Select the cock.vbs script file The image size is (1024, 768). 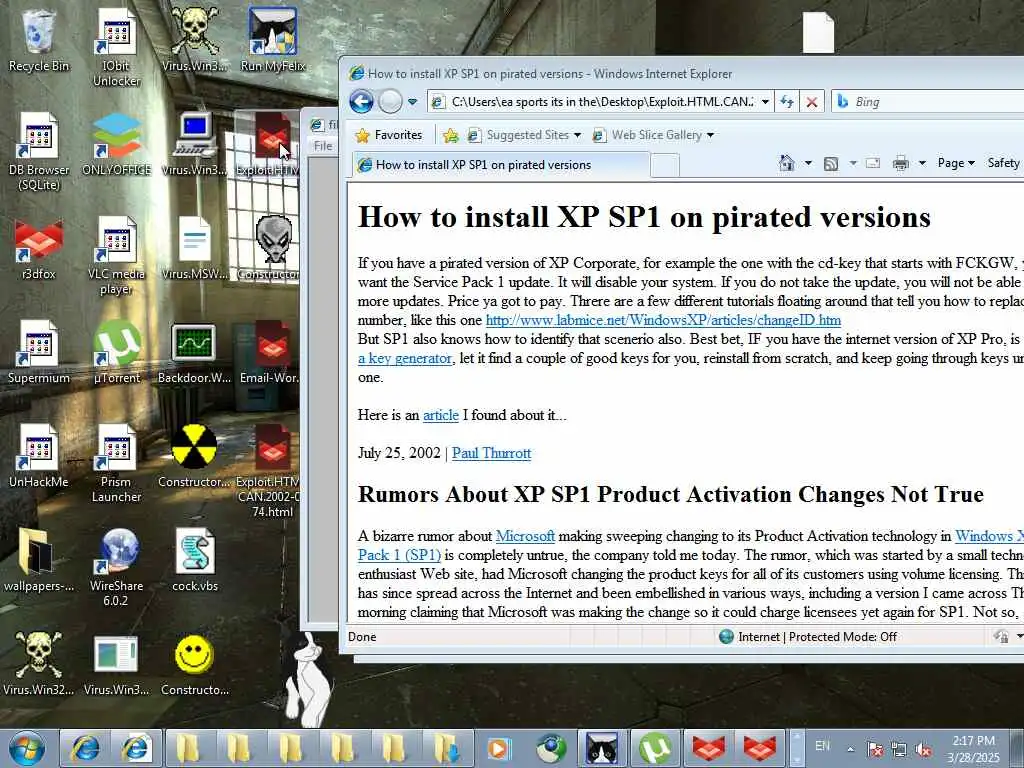pos(194,560)
